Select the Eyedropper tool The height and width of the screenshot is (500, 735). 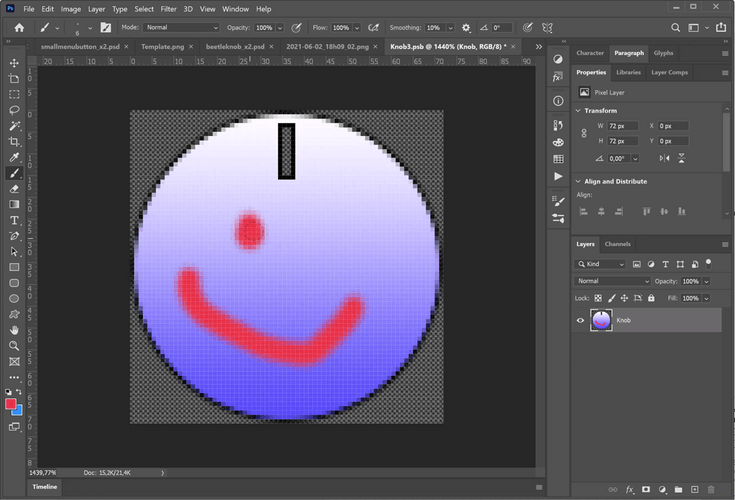point(14,157)
